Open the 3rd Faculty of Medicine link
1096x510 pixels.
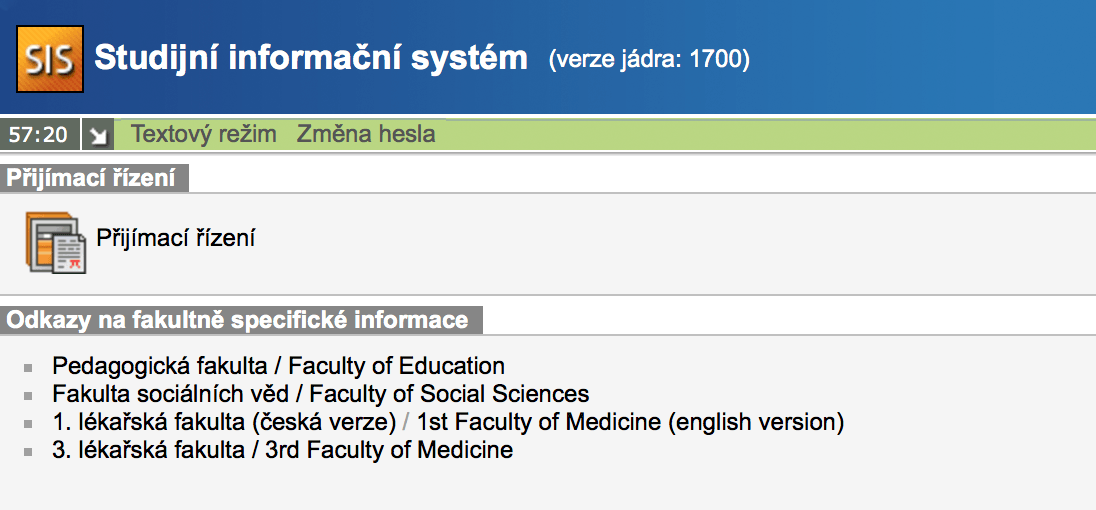point(282,450)
